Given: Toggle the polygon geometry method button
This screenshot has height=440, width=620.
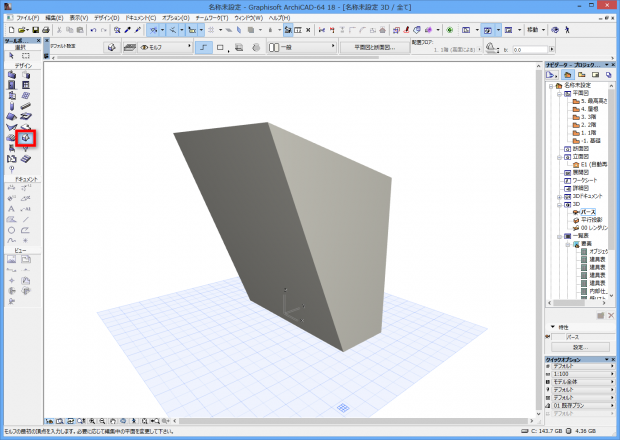Looking at the screenshot, I should [206, 47].
